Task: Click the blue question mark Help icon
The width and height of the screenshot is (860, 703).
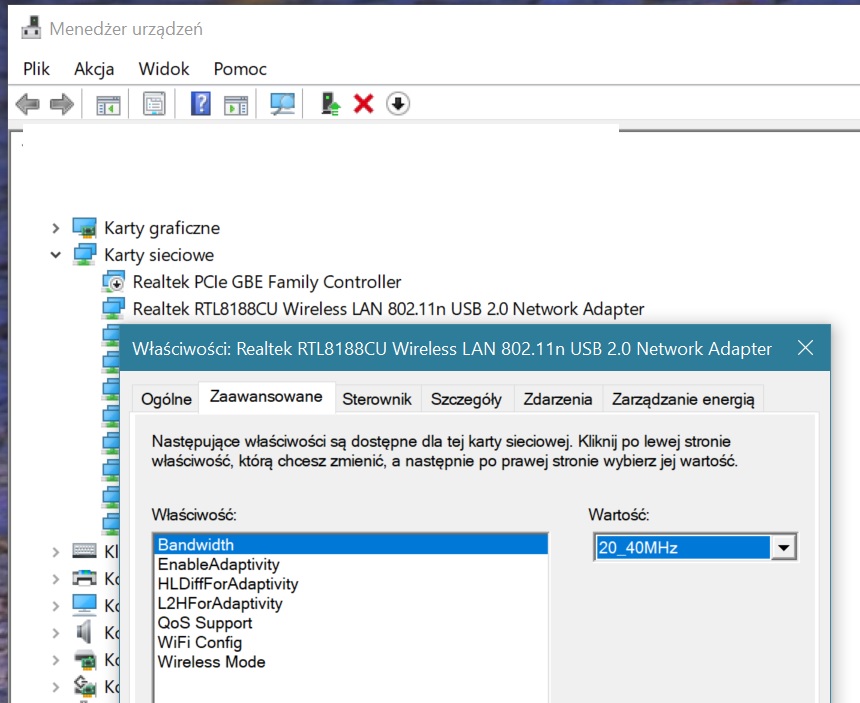Action: click(201, 104)
